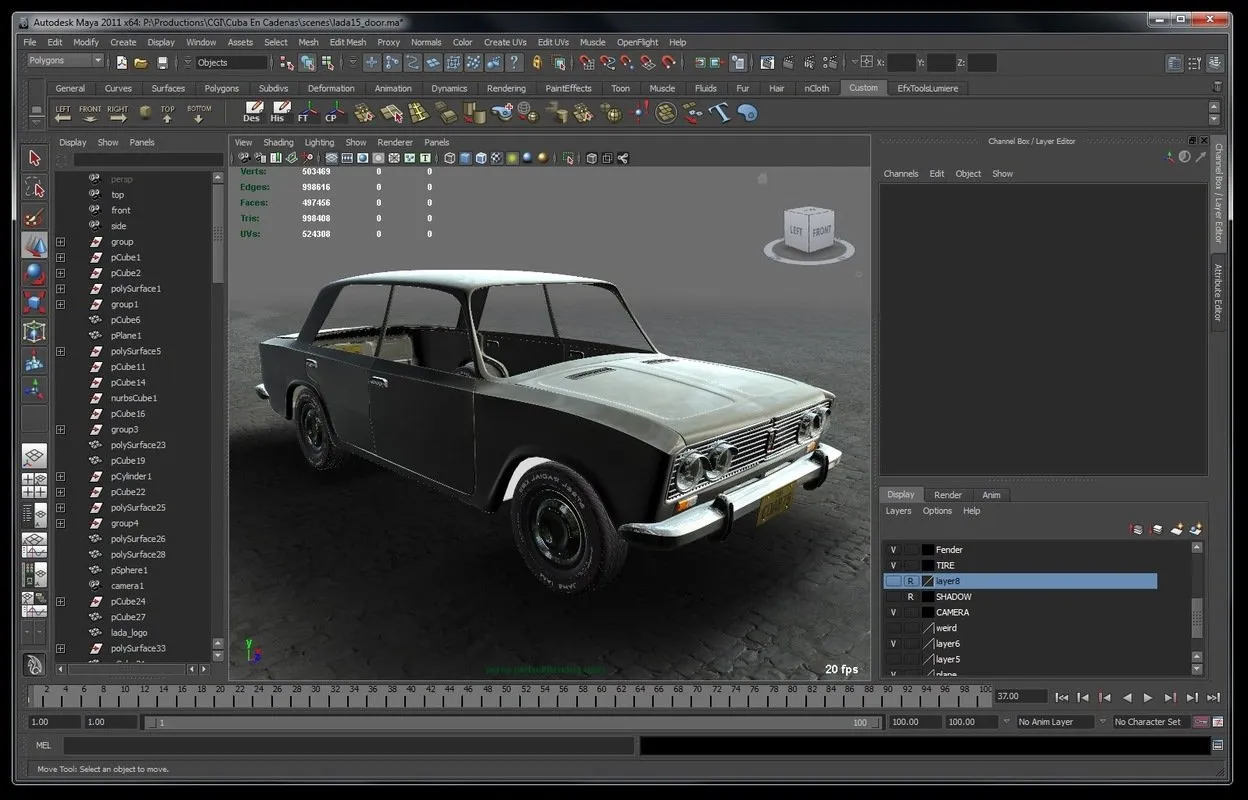
Task: Choose the Paint selection brush tool
Action: pyautogui.click(x=35, y=216)
